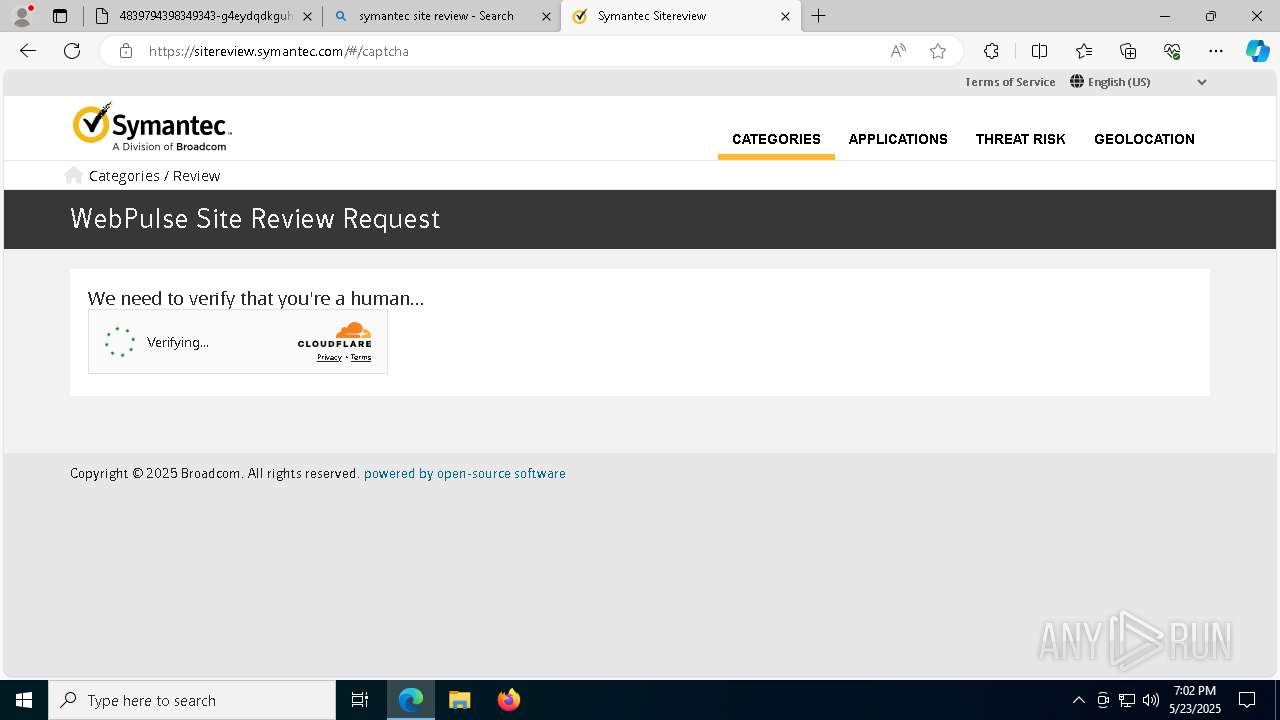
Task: Open Firefox from the taskbar
Action: coord(508,700)
